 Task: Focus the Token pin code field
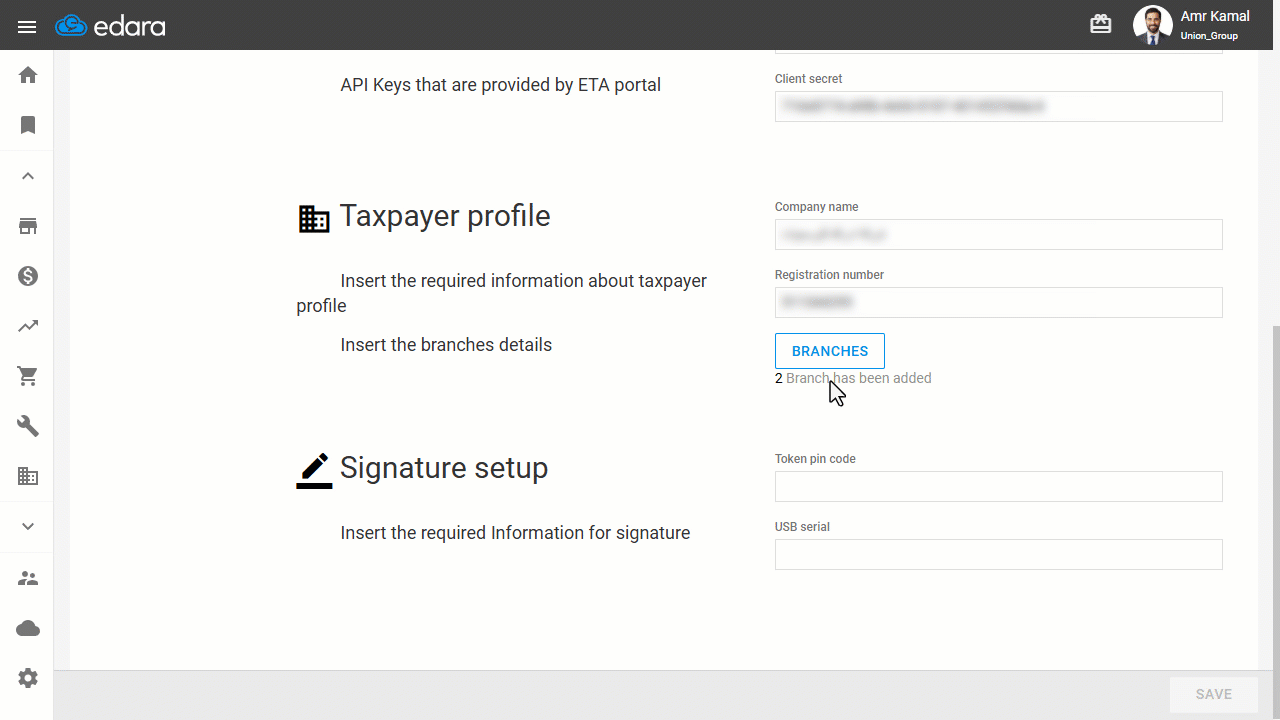coord(998,486)
